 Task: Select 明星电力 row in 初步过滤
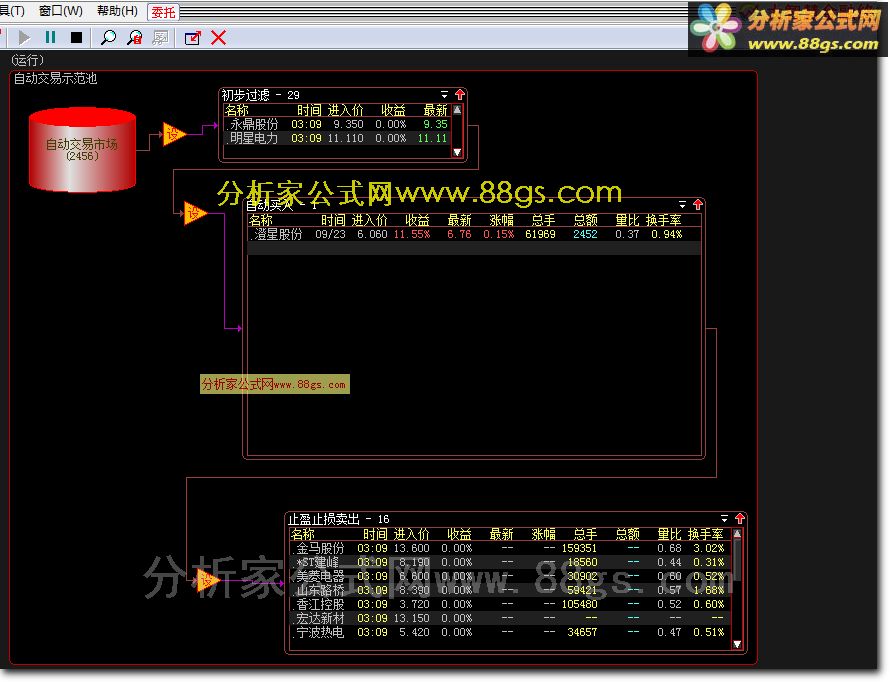[x=337, y=138]
